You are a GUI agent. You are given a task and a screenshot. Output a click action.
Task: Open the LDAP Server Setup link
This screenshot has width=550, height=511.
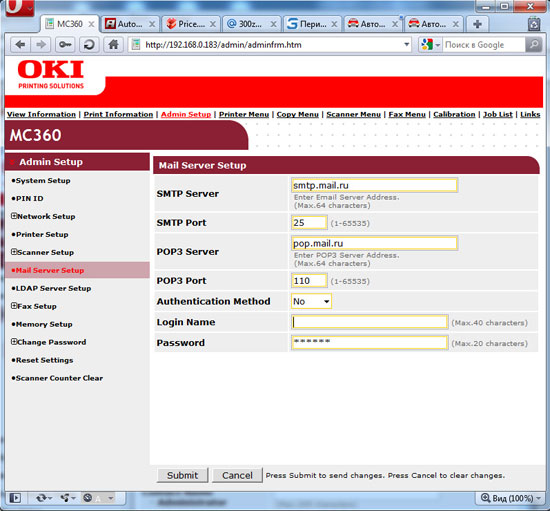pyautogui.click(x=51, y=288)
